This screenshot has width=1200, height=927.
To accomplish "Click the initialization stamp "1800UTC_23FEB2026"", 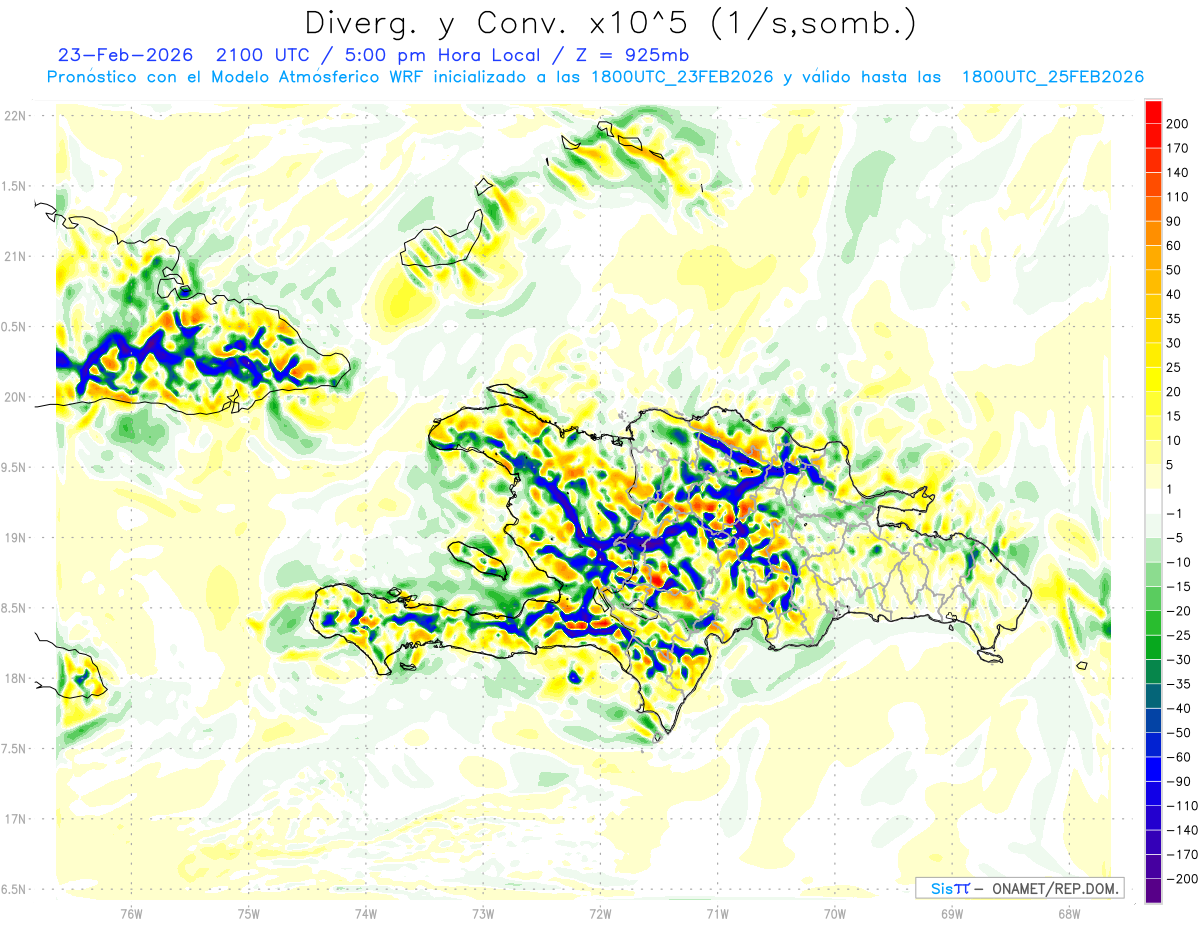I will point(681,77).
